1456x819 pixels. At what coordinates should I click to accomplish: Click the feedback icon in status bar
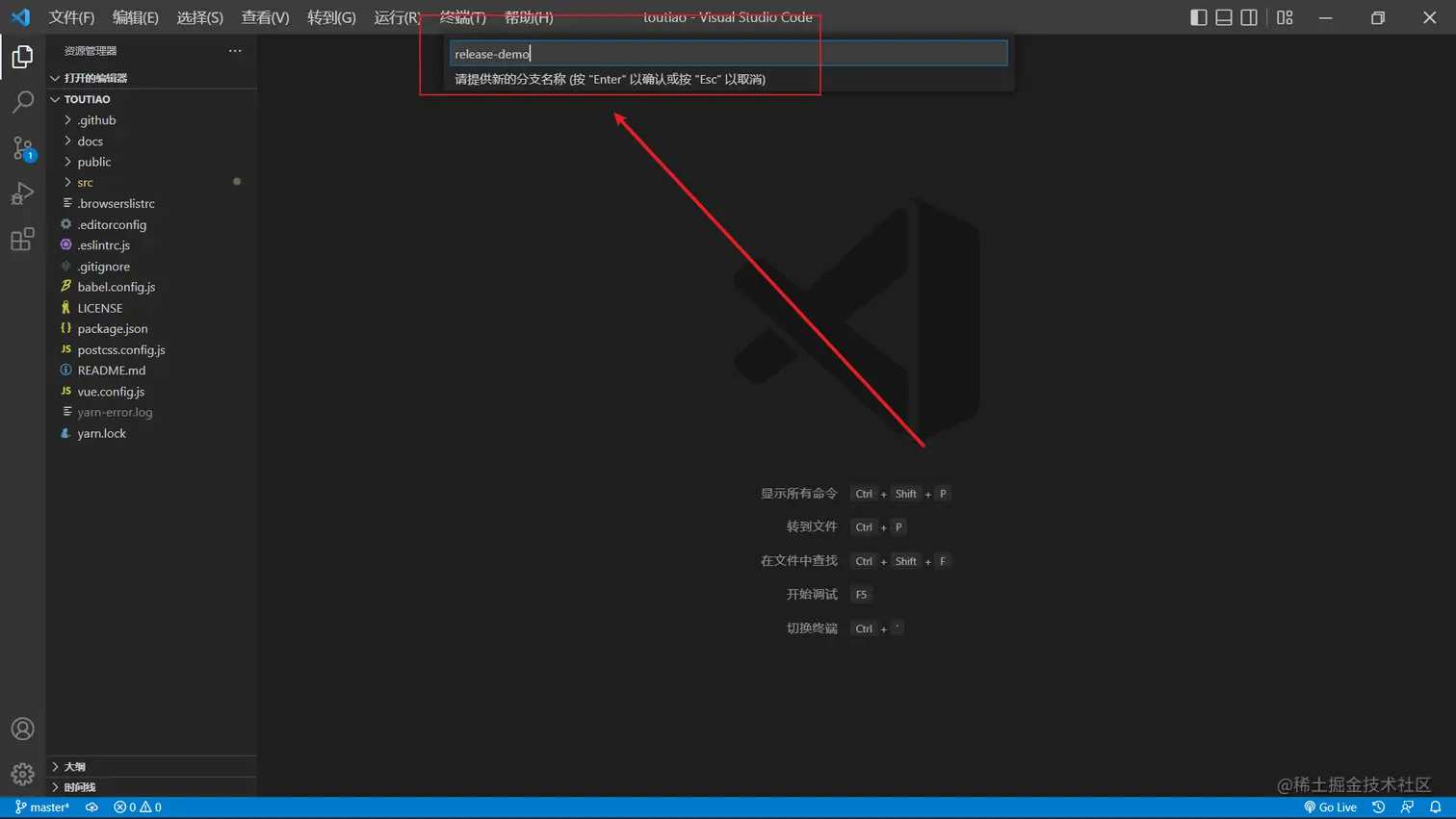pos(1407,807)
